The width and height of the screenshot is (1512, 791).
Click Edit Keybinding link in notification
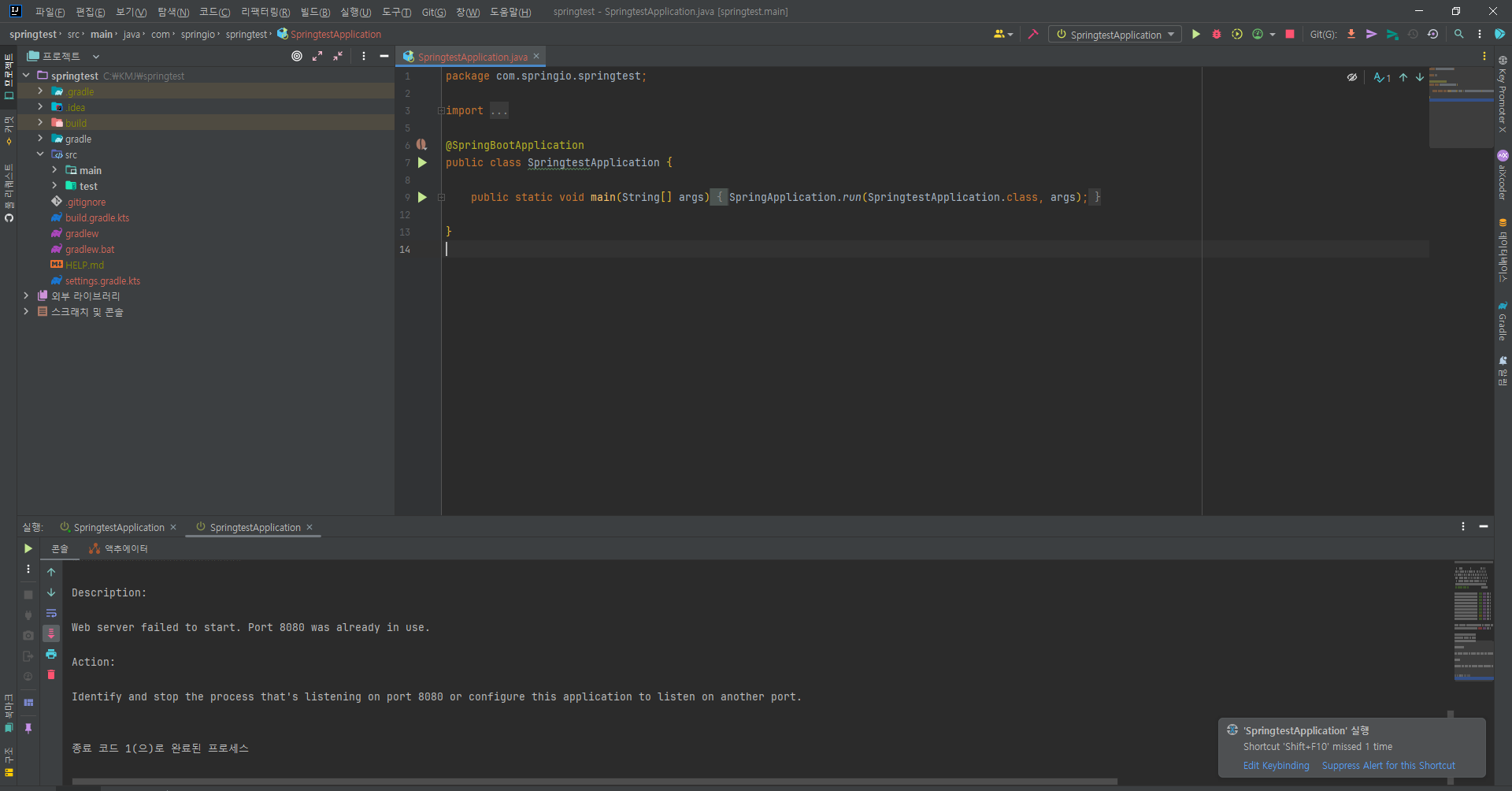coord(1276,765)
